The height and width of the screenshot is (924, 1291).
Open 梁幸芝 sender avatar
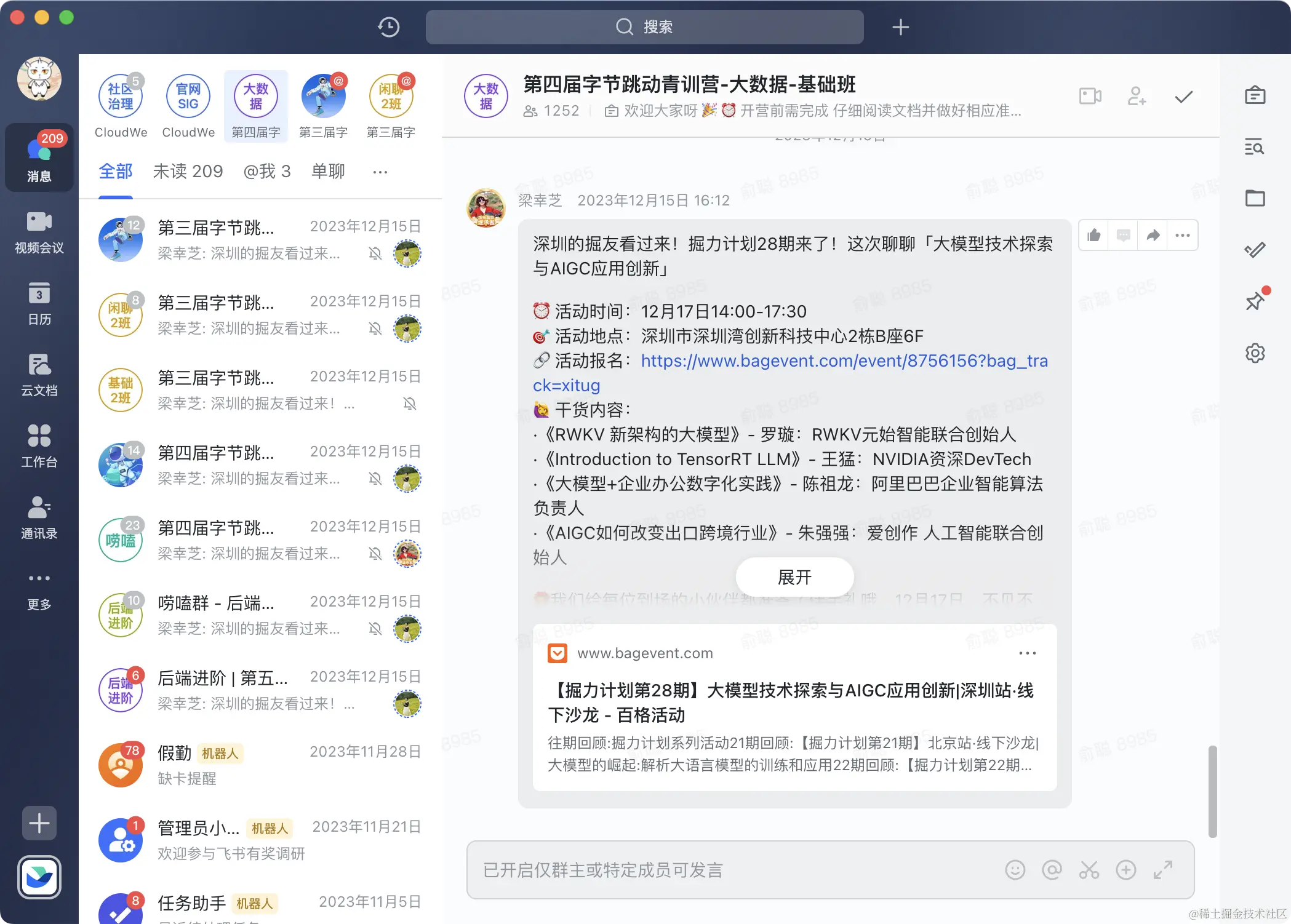point(486,207)
